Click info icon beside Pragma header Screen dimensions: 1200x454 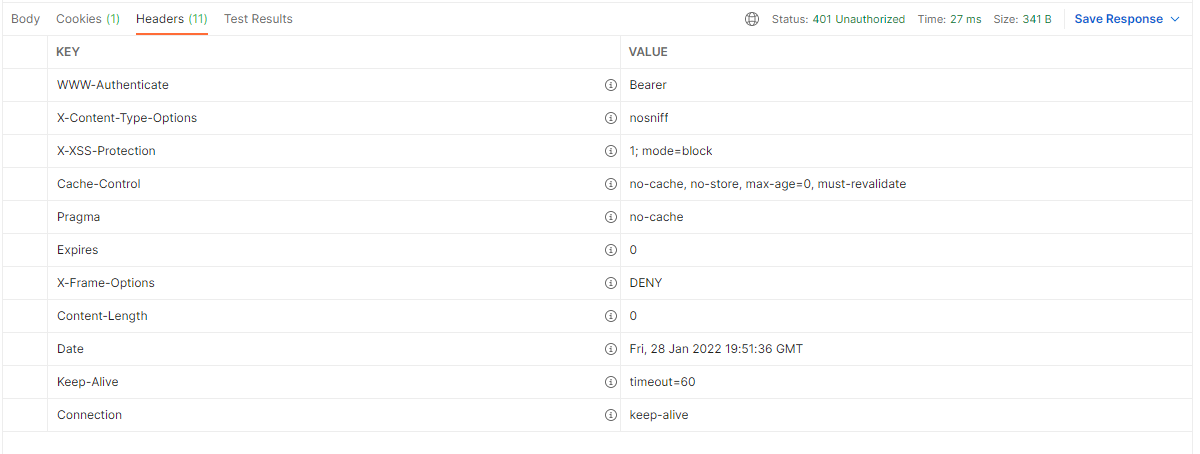610,217
